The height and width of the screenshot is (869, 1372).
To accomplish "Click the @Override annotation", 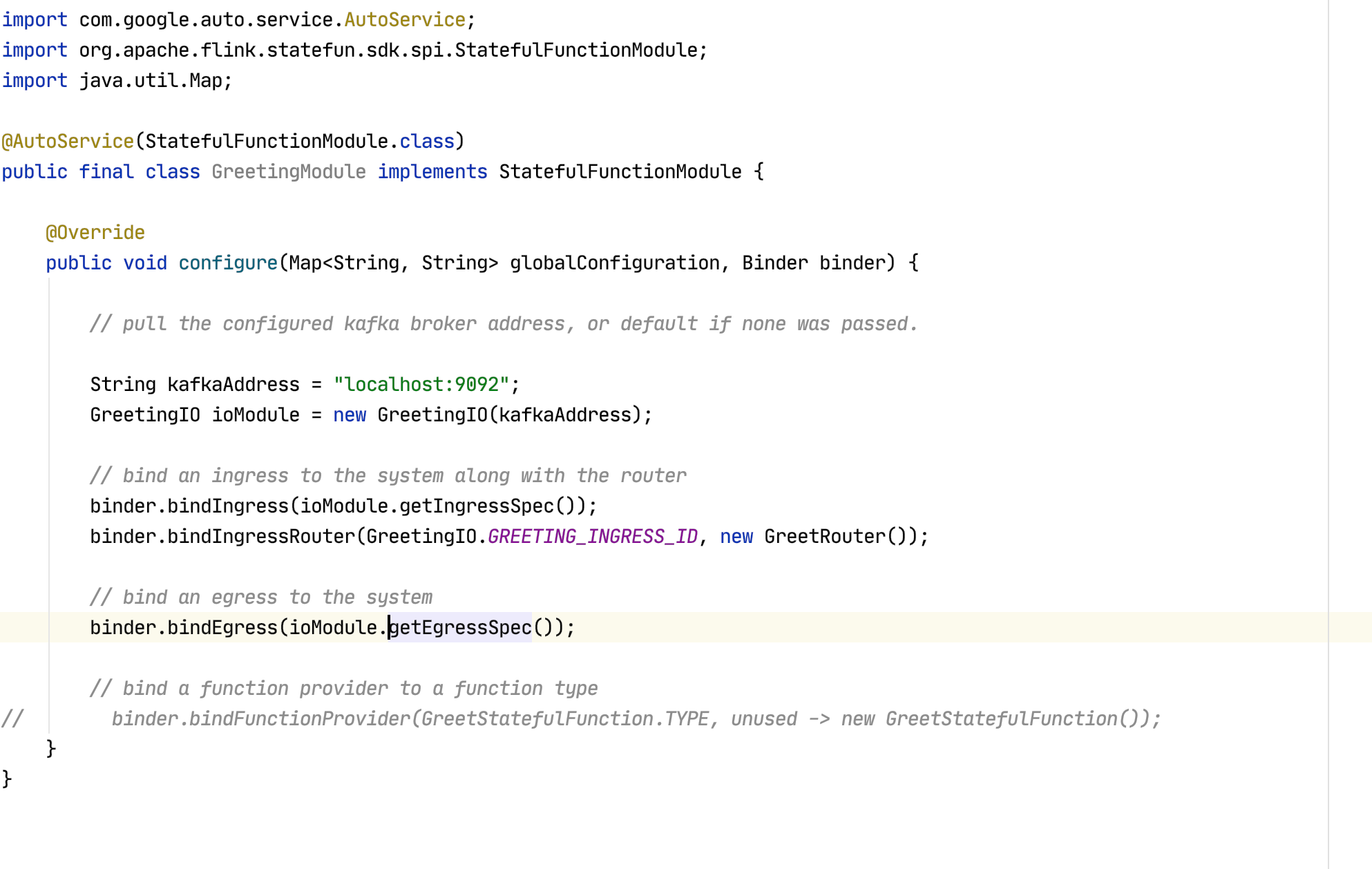I will point(95,233).
